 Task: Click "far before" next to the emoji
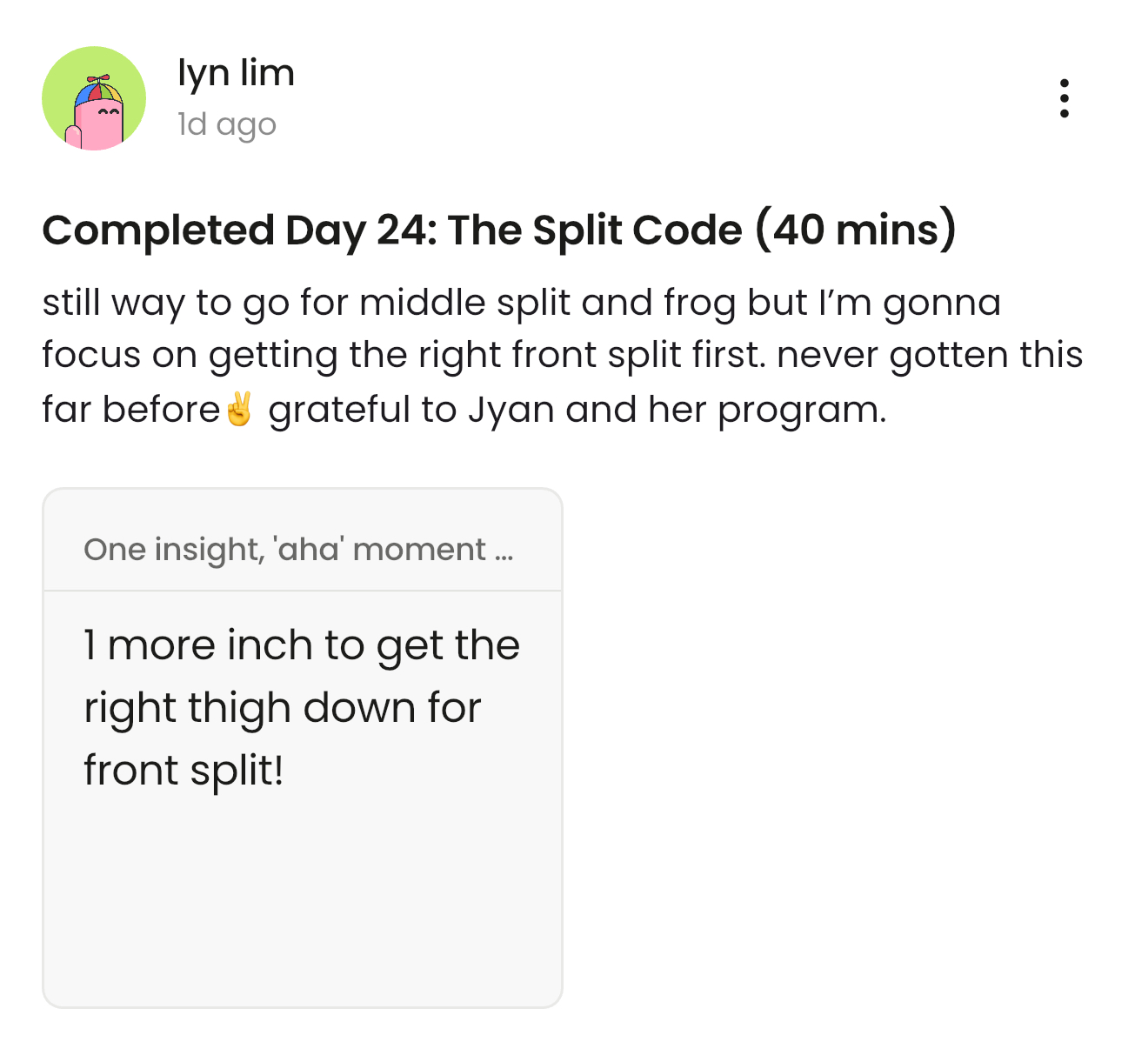(x=131, y=409)
